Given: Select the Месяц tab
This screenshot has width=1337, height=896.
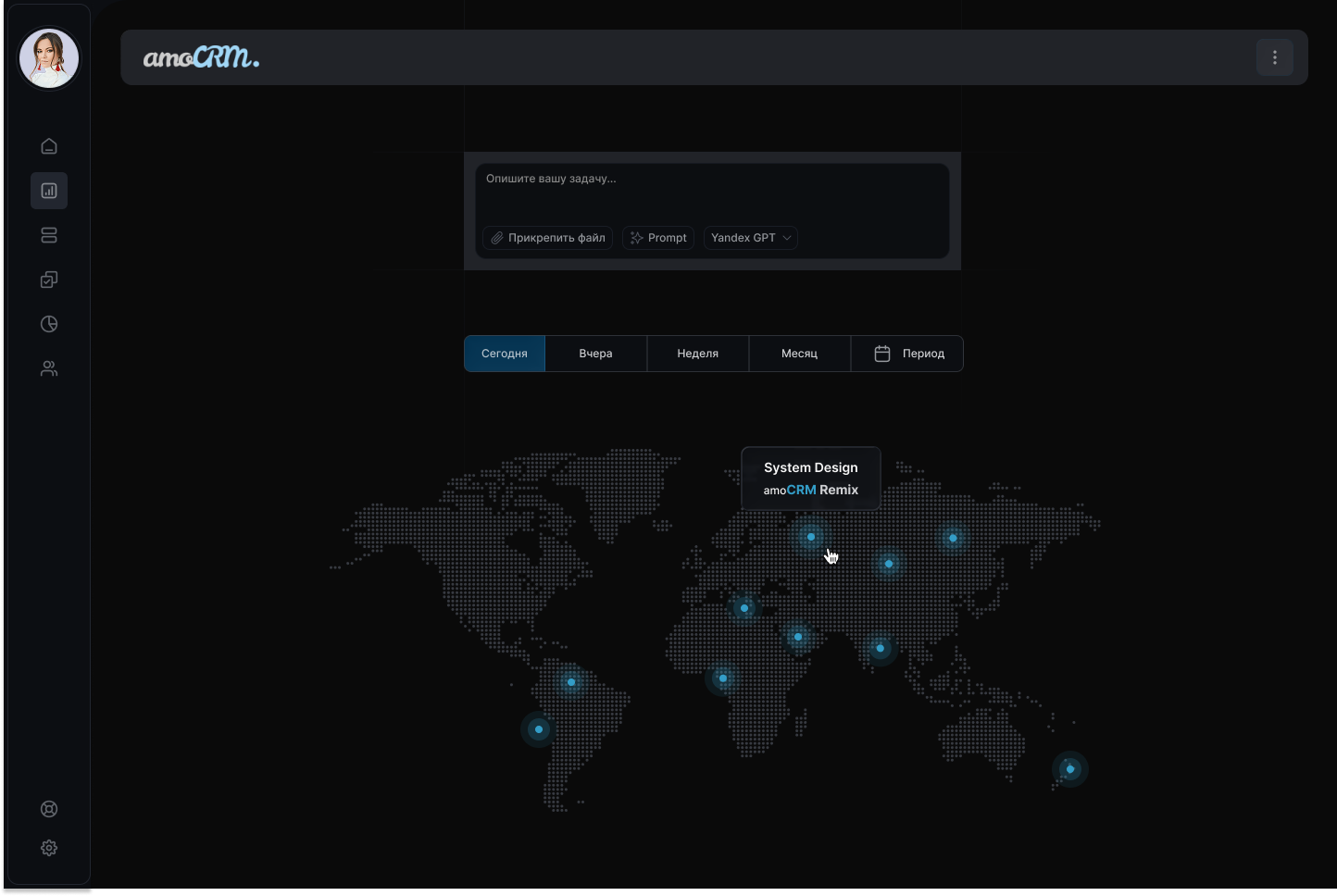Looking at the screenshot, I should [x=800, y=354].
